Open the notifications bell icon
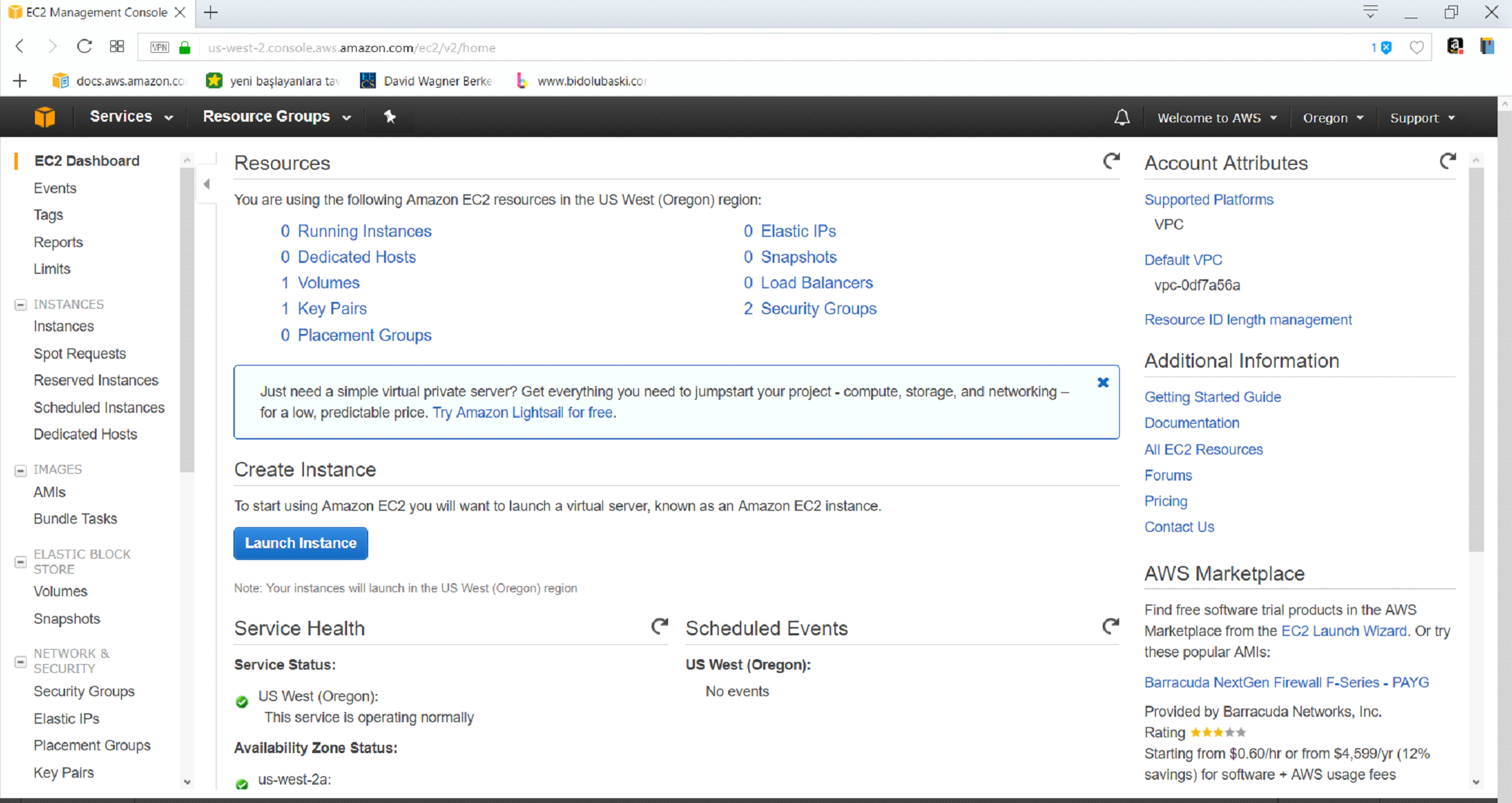 [x=1122, y=118]
